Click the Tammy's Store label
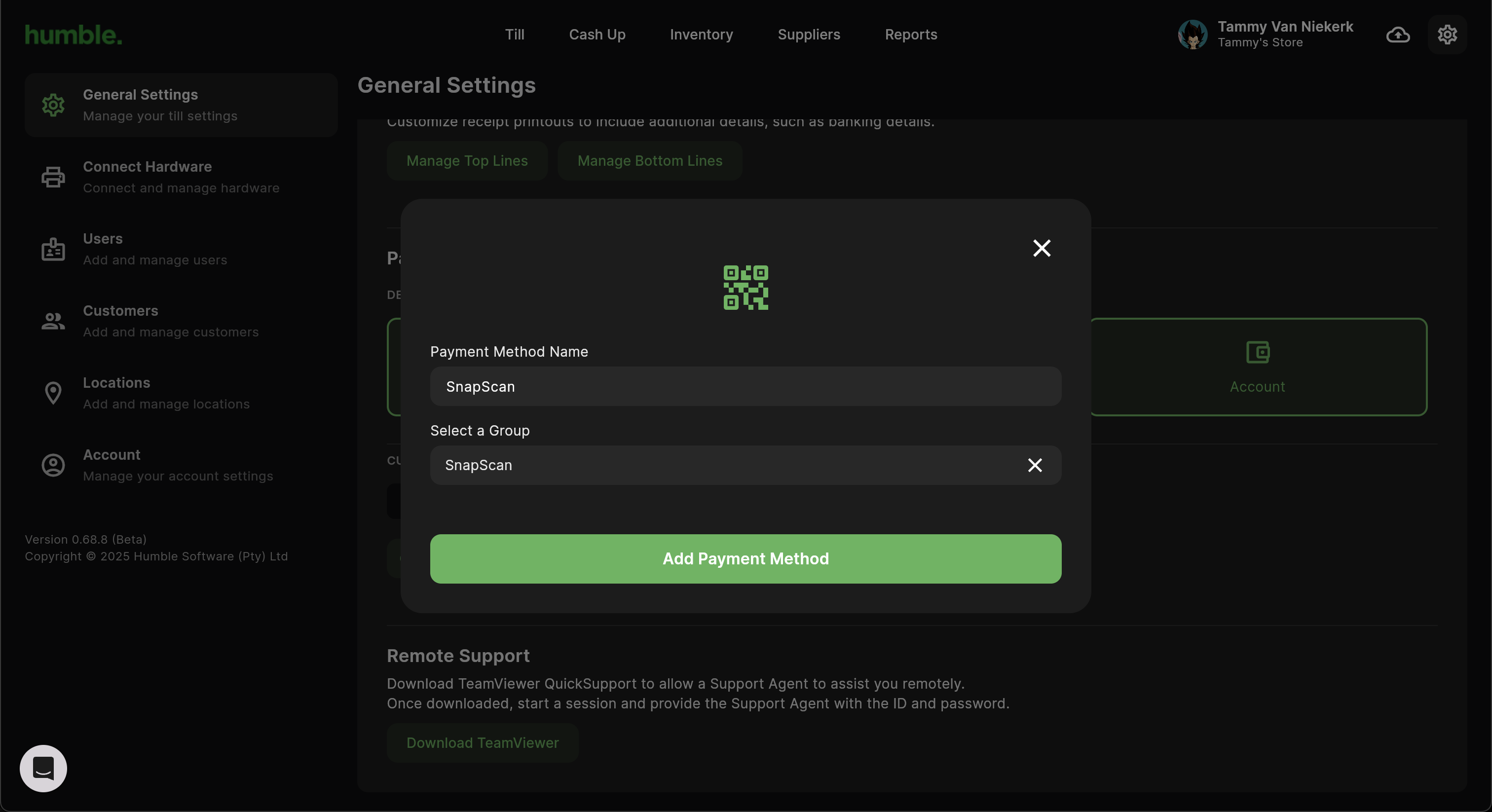This screenshot has width=1492, height=812. click(1260, 42)
